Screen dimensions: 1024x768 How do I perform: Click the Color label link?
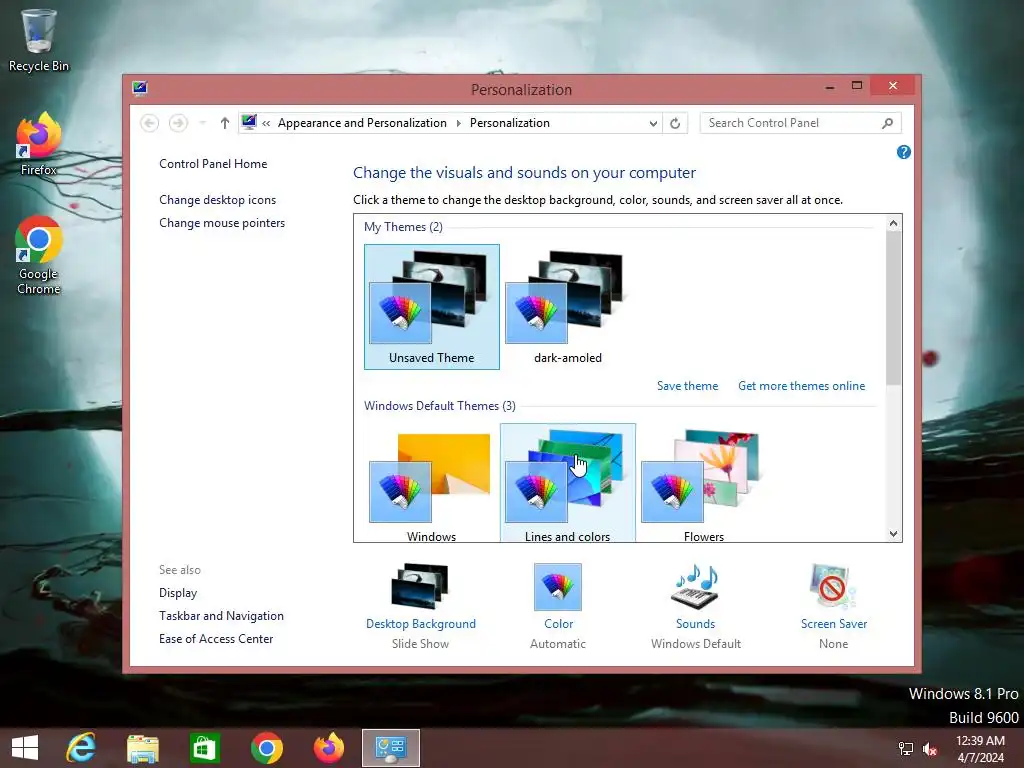[x=558, y=624]
